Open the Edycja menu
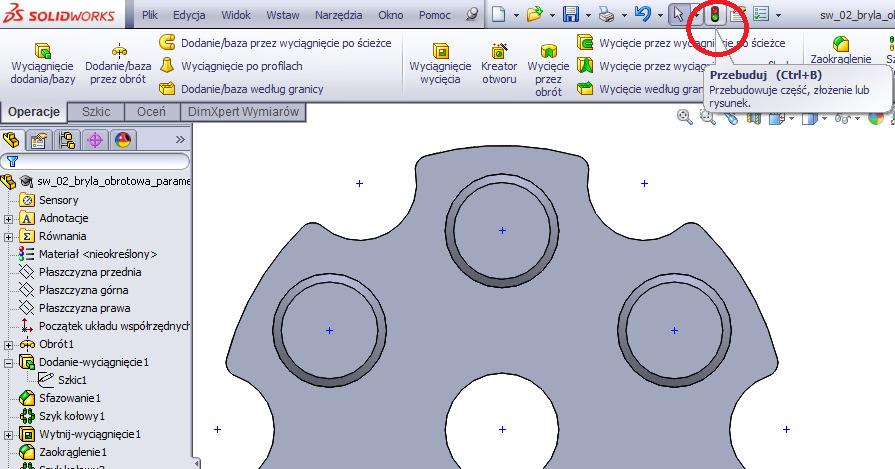895x469 pixels. click(189, 15)
